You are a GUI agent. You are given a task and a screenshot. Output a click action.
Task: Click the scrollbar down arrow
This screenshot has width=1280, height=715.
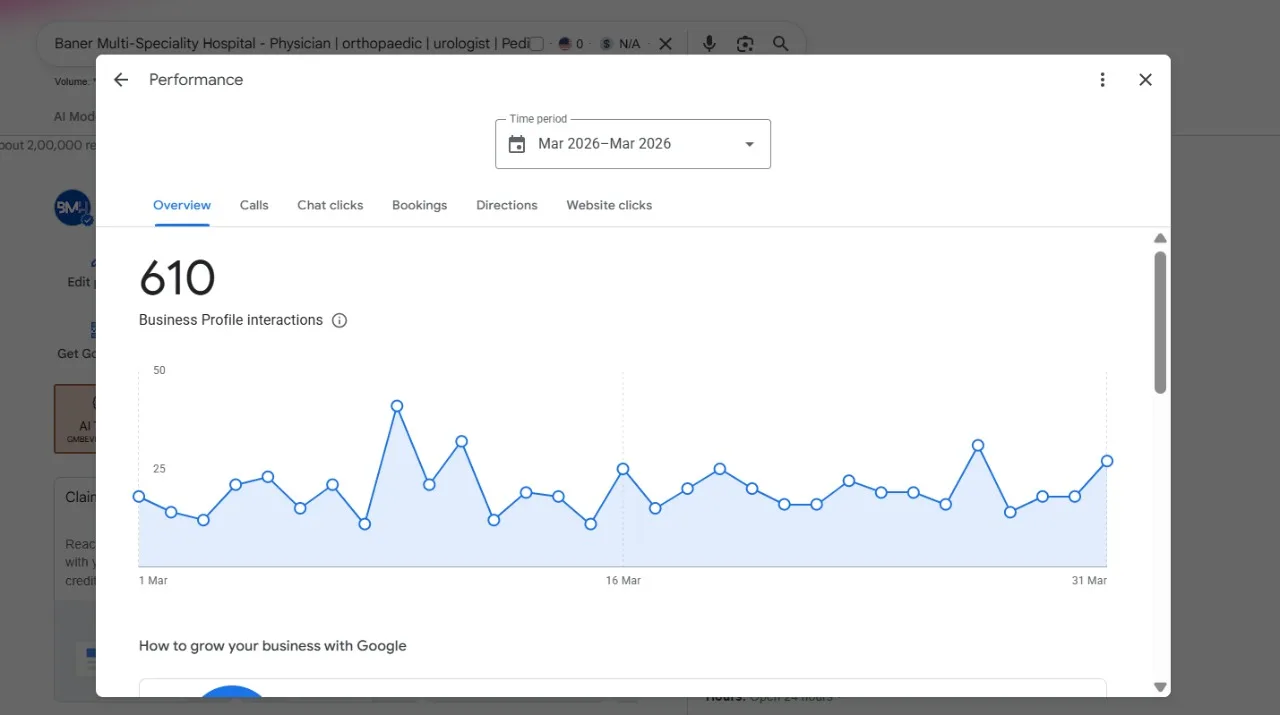click(x=1160, y=687)
